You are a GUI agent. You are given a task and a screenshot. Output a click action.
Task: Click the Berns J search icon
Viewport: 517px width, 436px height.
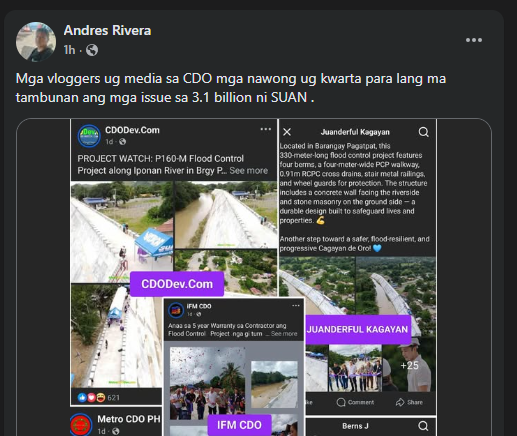pyautogui.click(x=423, y=426)
